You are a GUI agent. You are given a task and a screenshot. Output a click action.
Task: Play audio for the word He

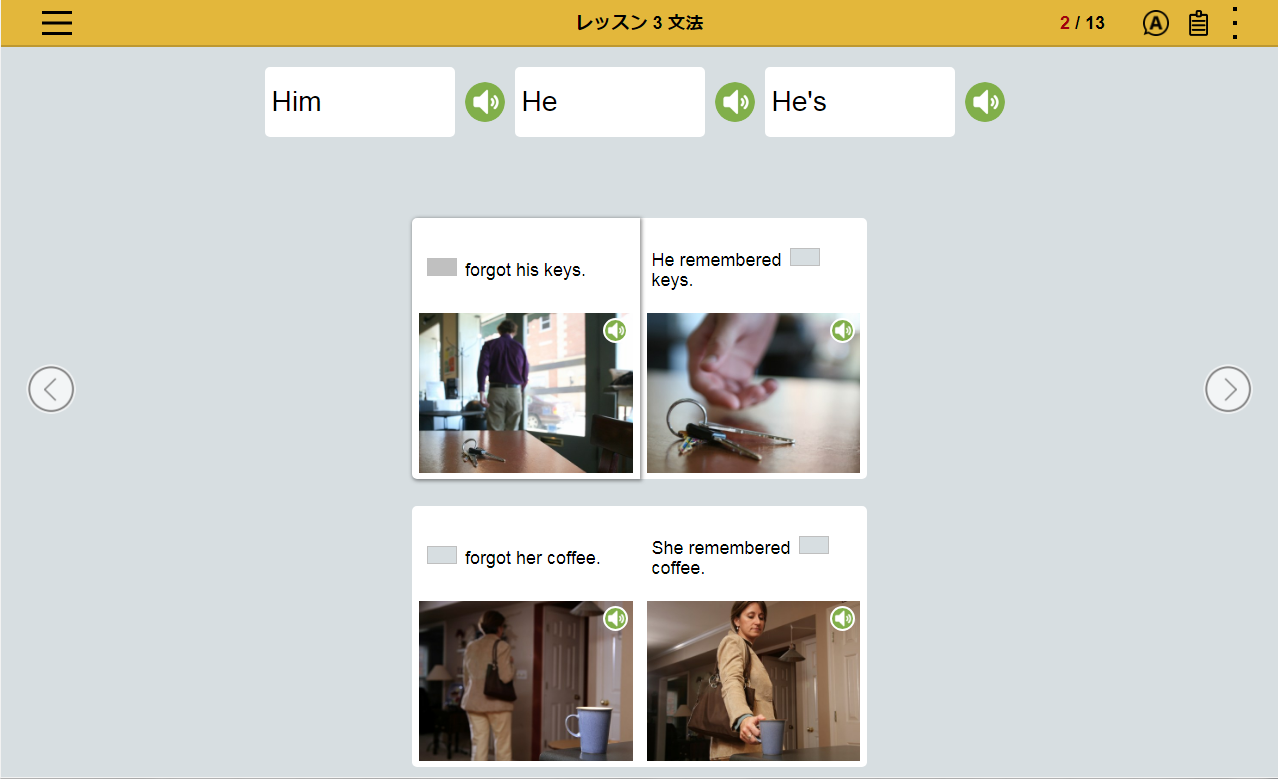[x=735, y=102]
